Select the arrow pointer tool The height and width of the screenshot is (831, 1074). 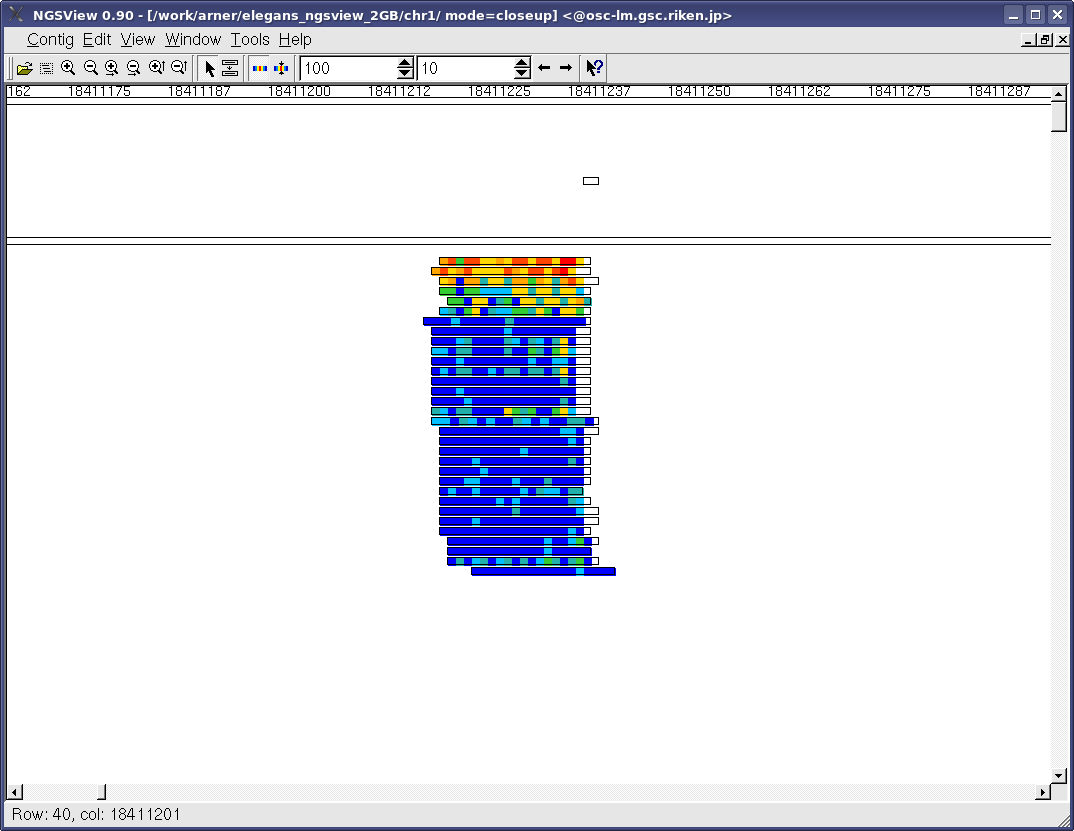click(209, 68)
